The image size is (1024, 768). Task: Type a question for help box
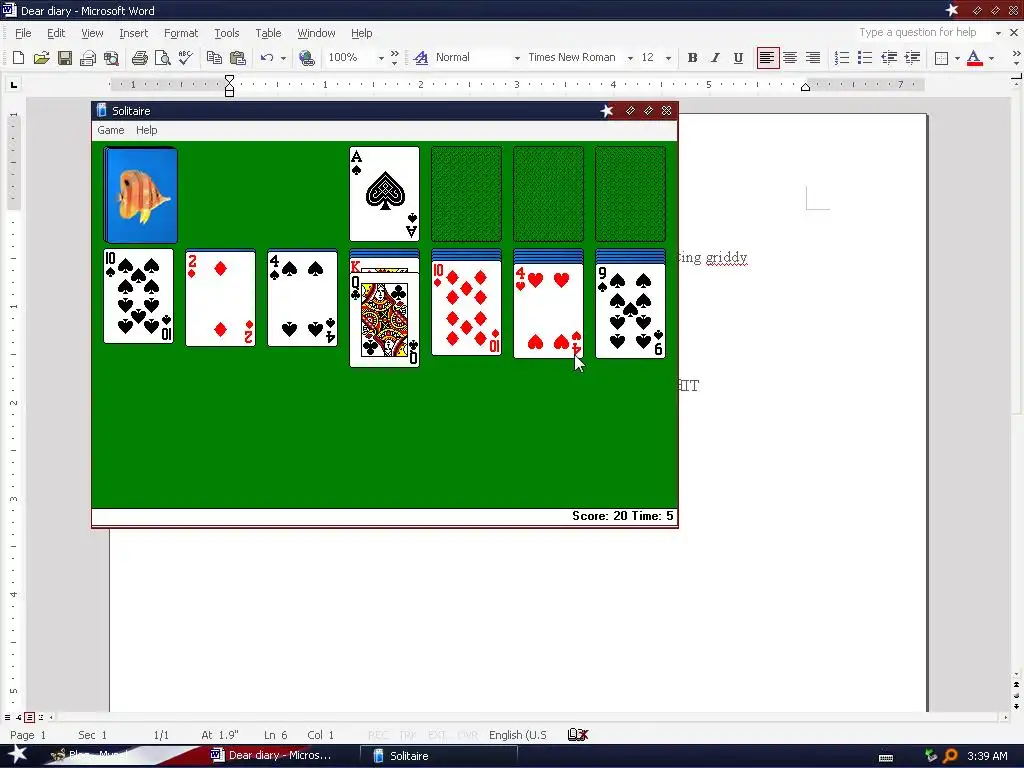922,33
